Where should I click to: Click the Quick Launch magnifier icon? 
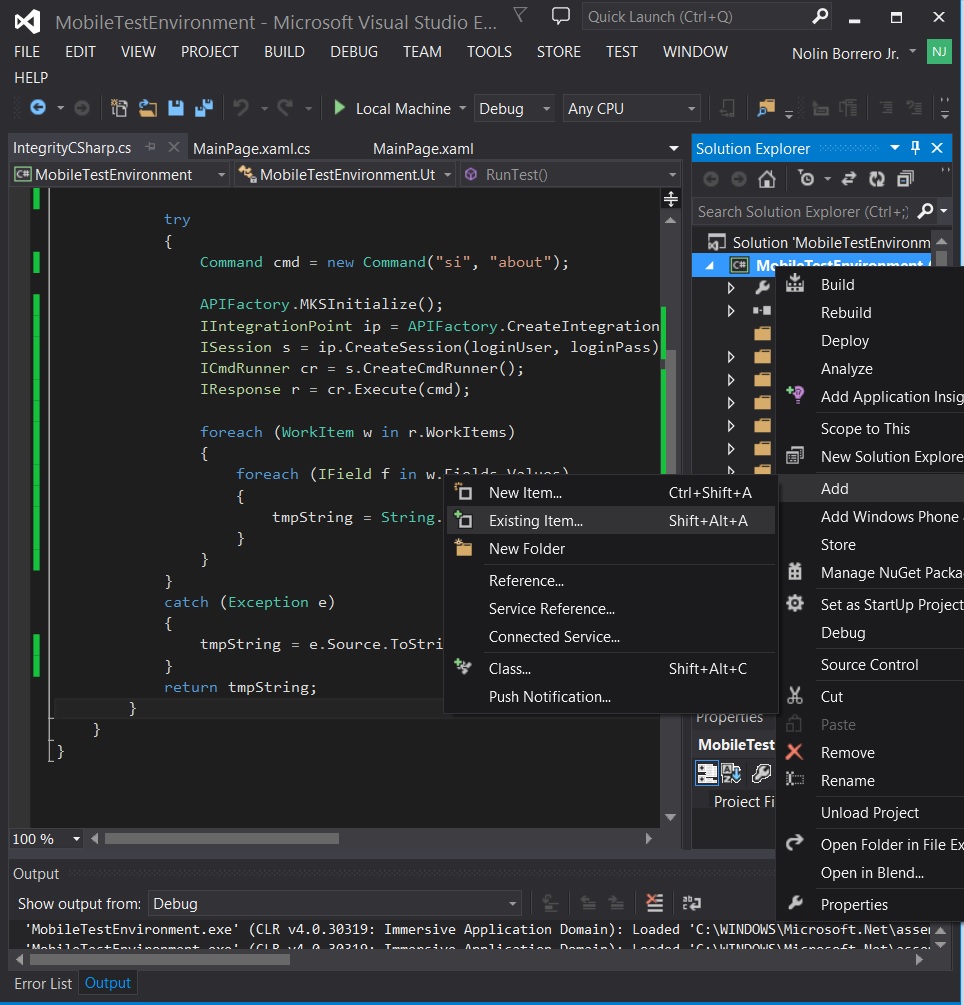[x=820, y=17]
